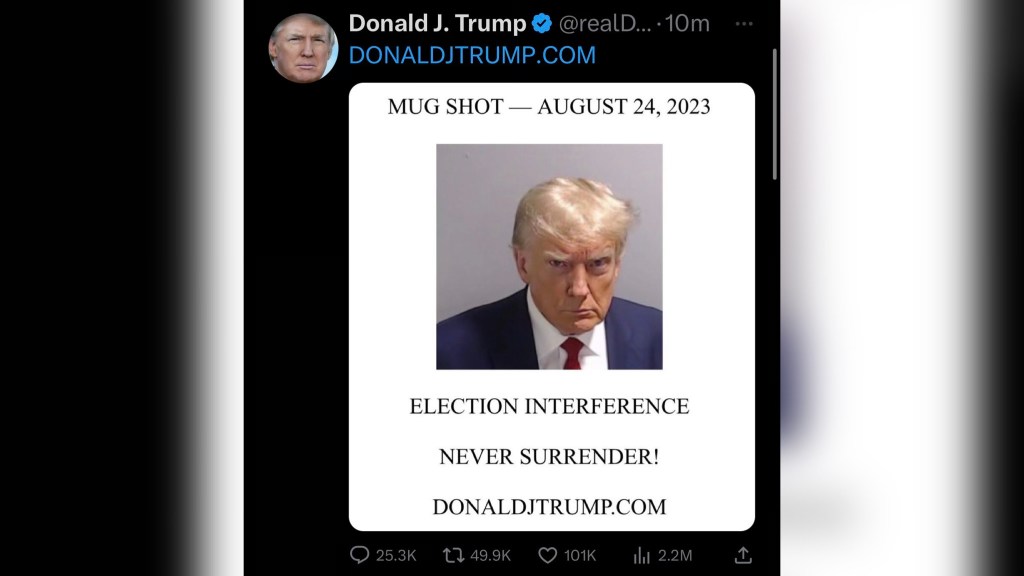Click the 2.2M views count

tap(677, 555)
